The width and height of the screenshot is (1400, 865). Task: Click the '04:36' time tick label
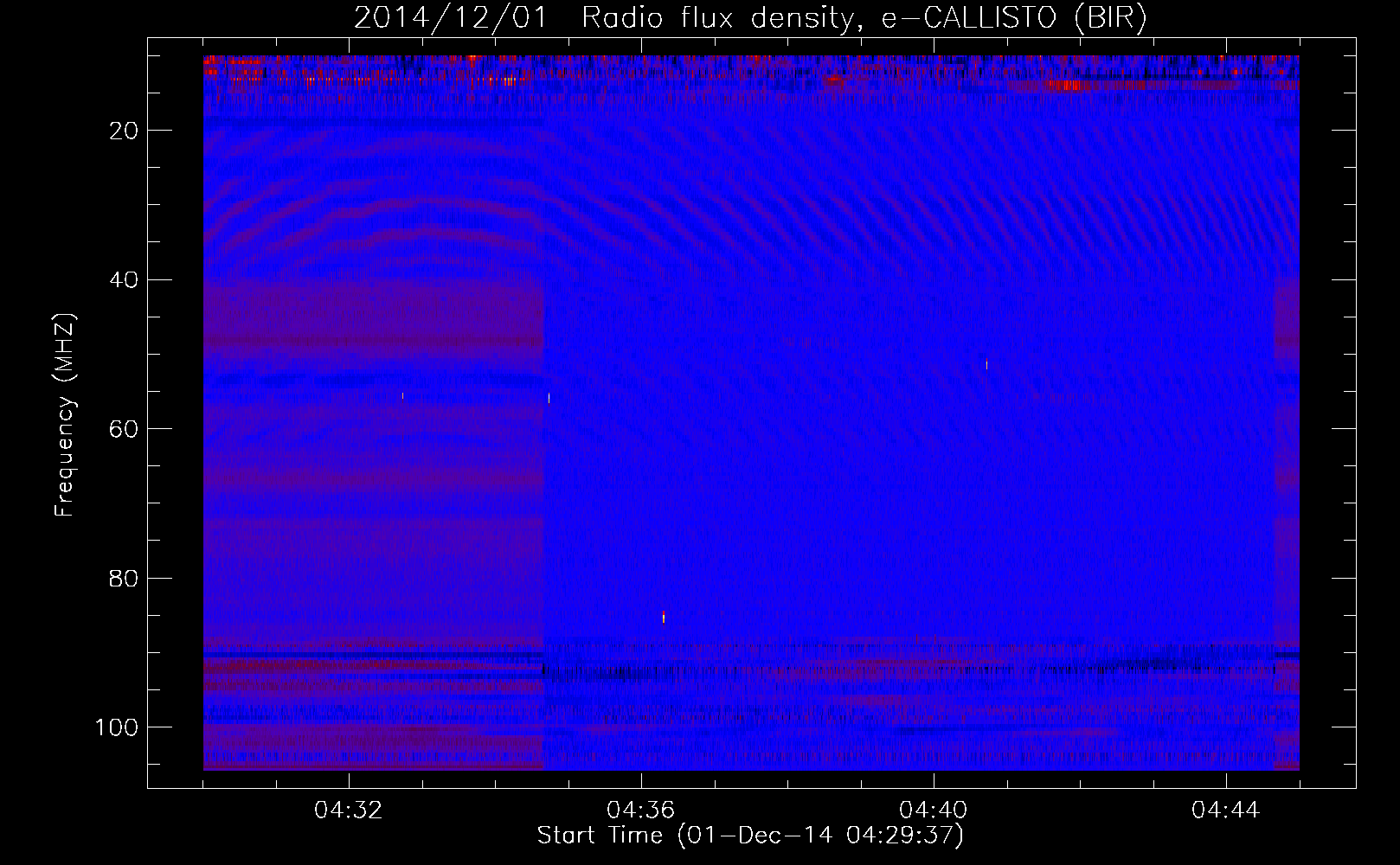[641, 811]
